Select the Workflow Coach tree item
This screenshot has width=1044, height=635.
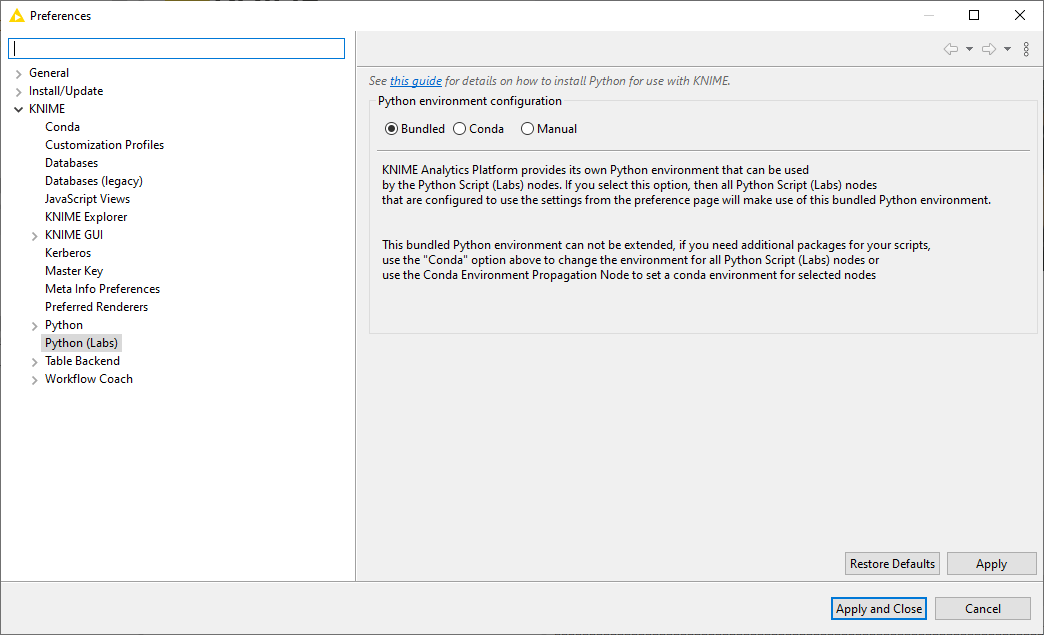pos(89,378)
